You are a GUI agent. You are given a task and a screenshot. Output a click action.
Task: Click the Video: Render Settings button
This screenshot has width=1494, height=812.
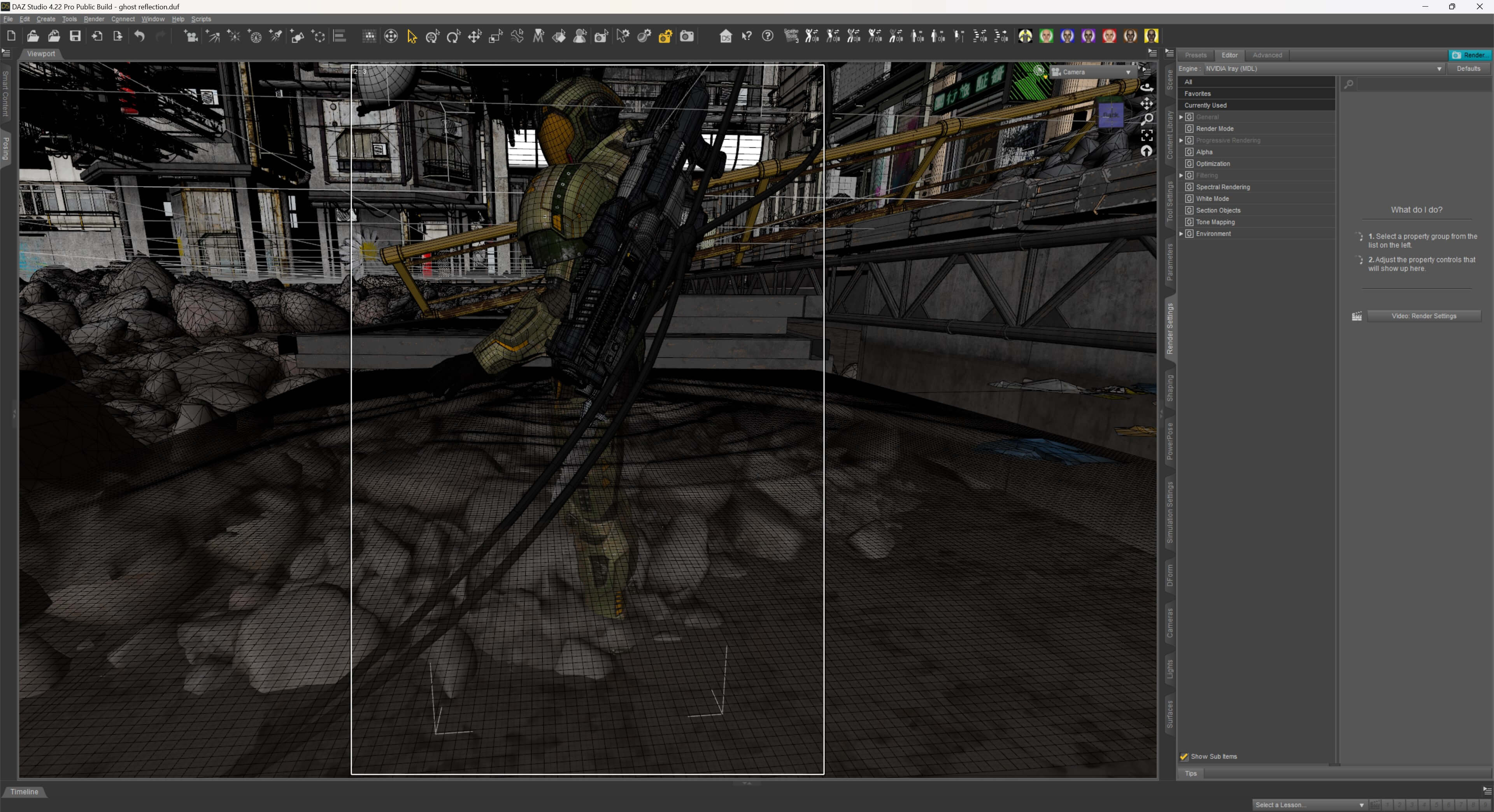pos(1424,316)
